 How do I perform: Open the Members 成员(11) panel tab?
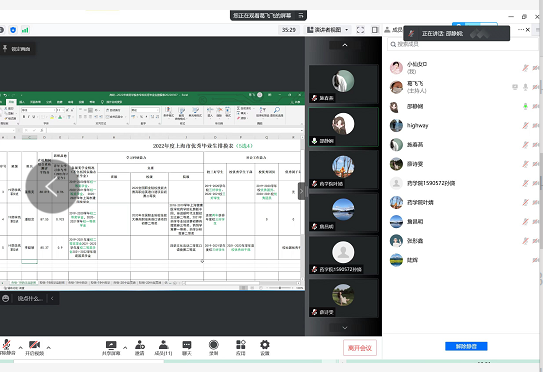(163, 348)
